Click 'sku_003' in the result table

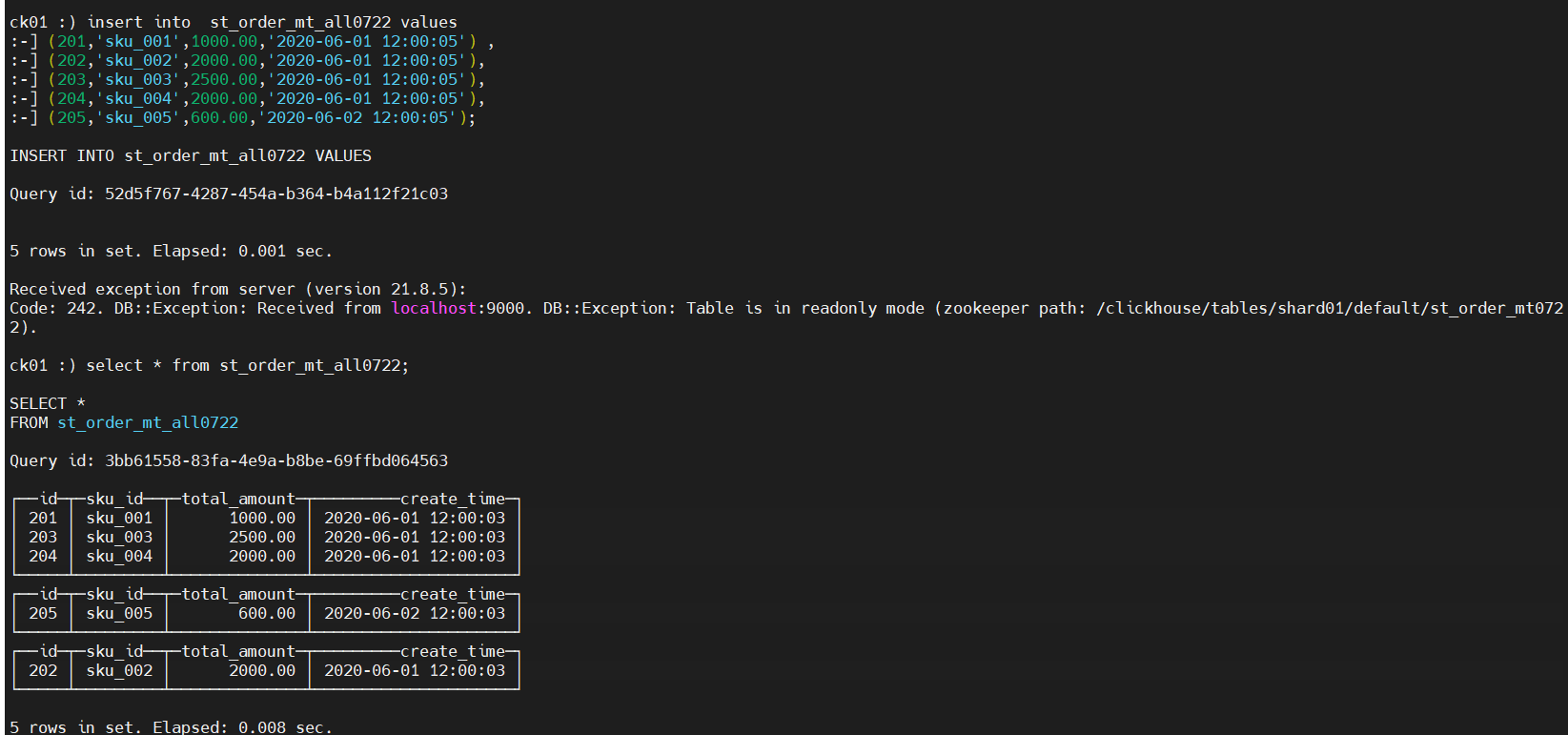[x=119, y=537]
